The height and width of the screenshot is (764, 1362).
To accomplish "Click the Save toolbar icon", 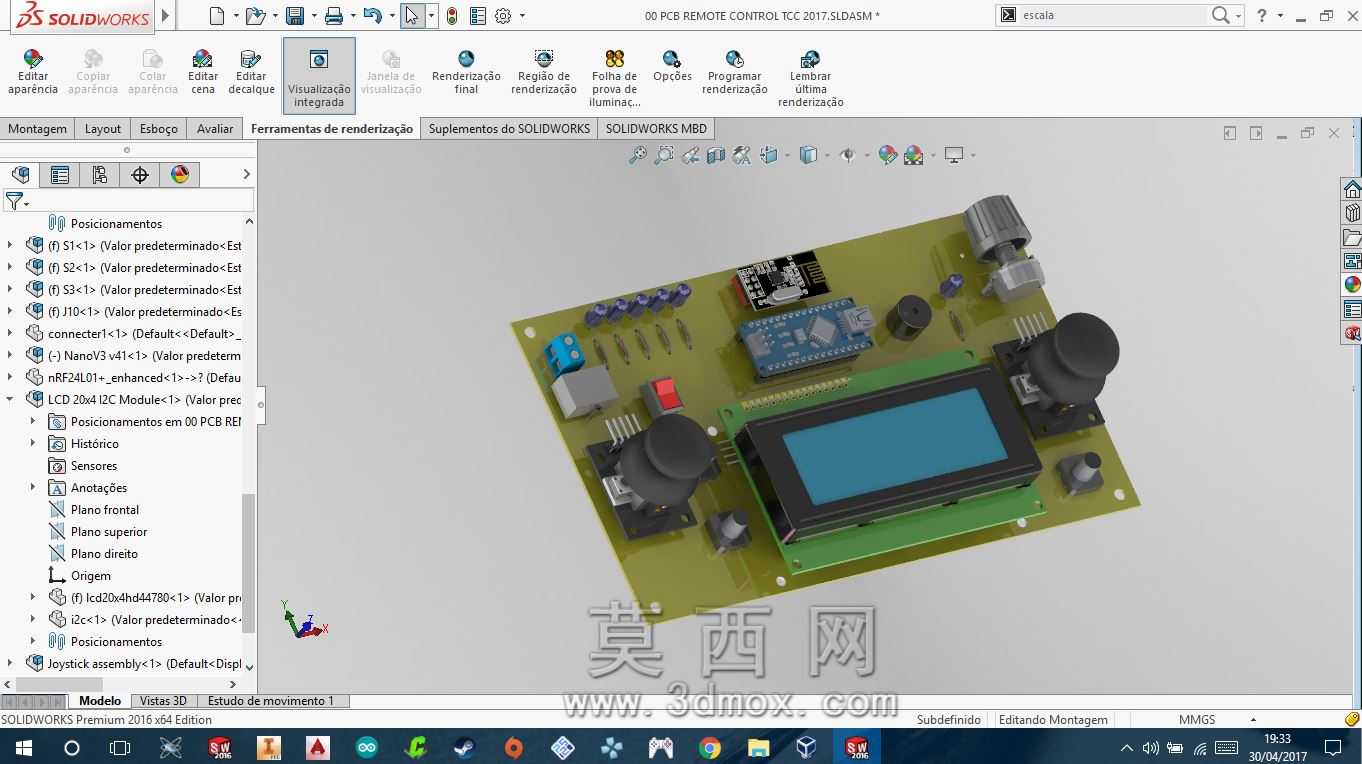I will pos(294,15).
